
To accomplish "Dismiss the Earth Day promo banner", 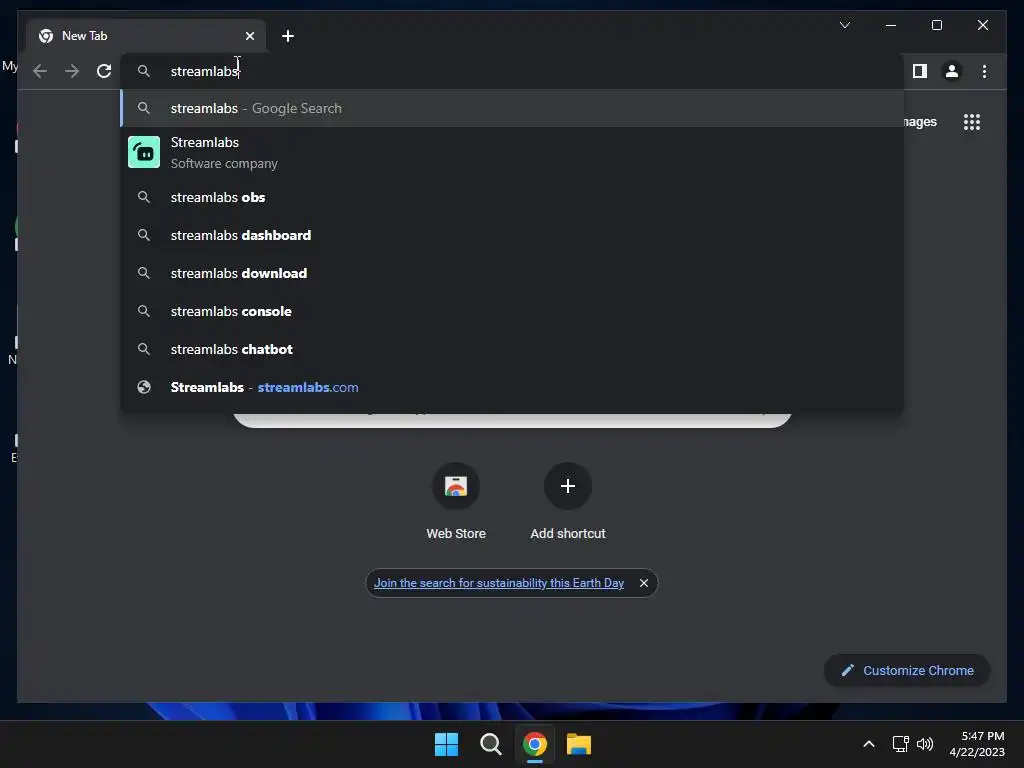I will click(644, 583).
